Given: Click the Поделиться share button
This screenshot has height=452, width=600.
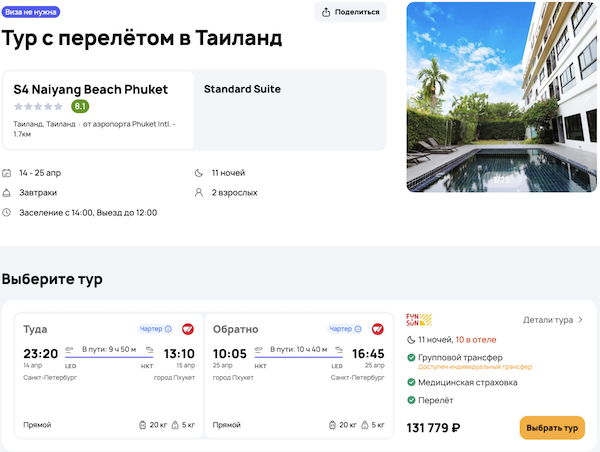Looking at the screenshot, I should click(350, 12).
